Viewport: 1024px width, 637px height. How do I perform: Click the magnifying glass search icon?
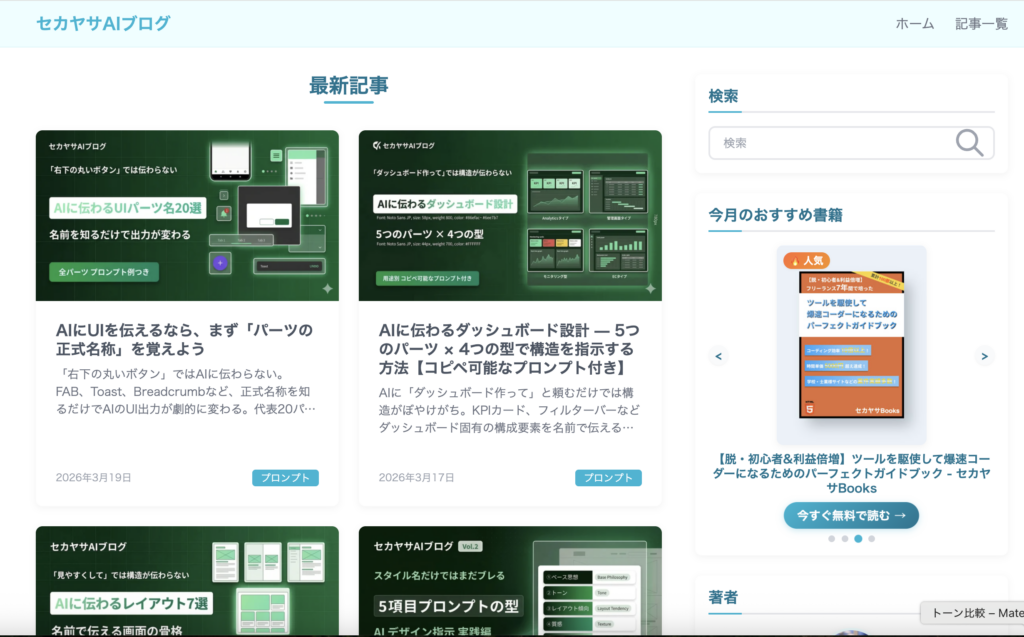(968, 143)
